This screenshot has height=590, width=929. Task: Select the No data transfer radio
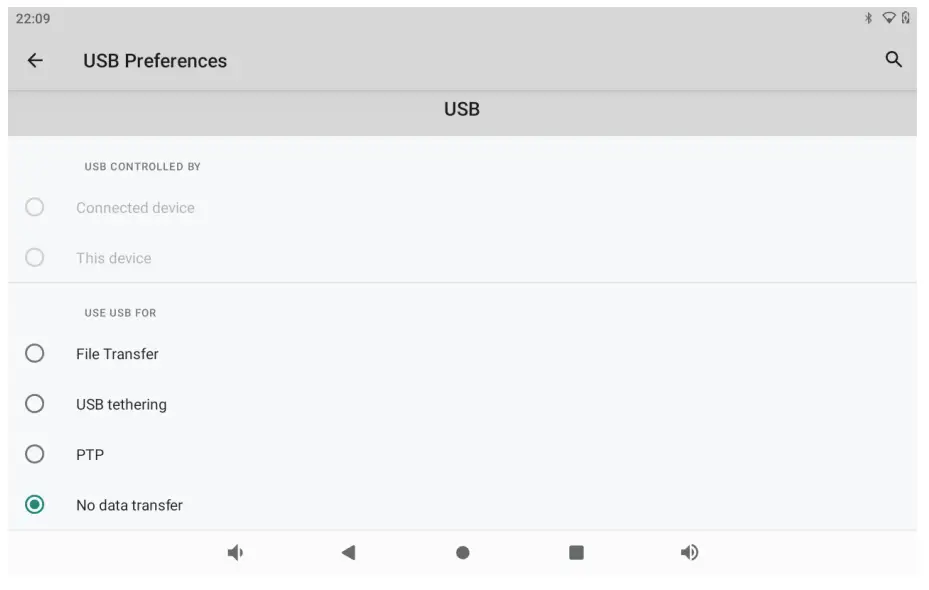(x=35, y=505)
